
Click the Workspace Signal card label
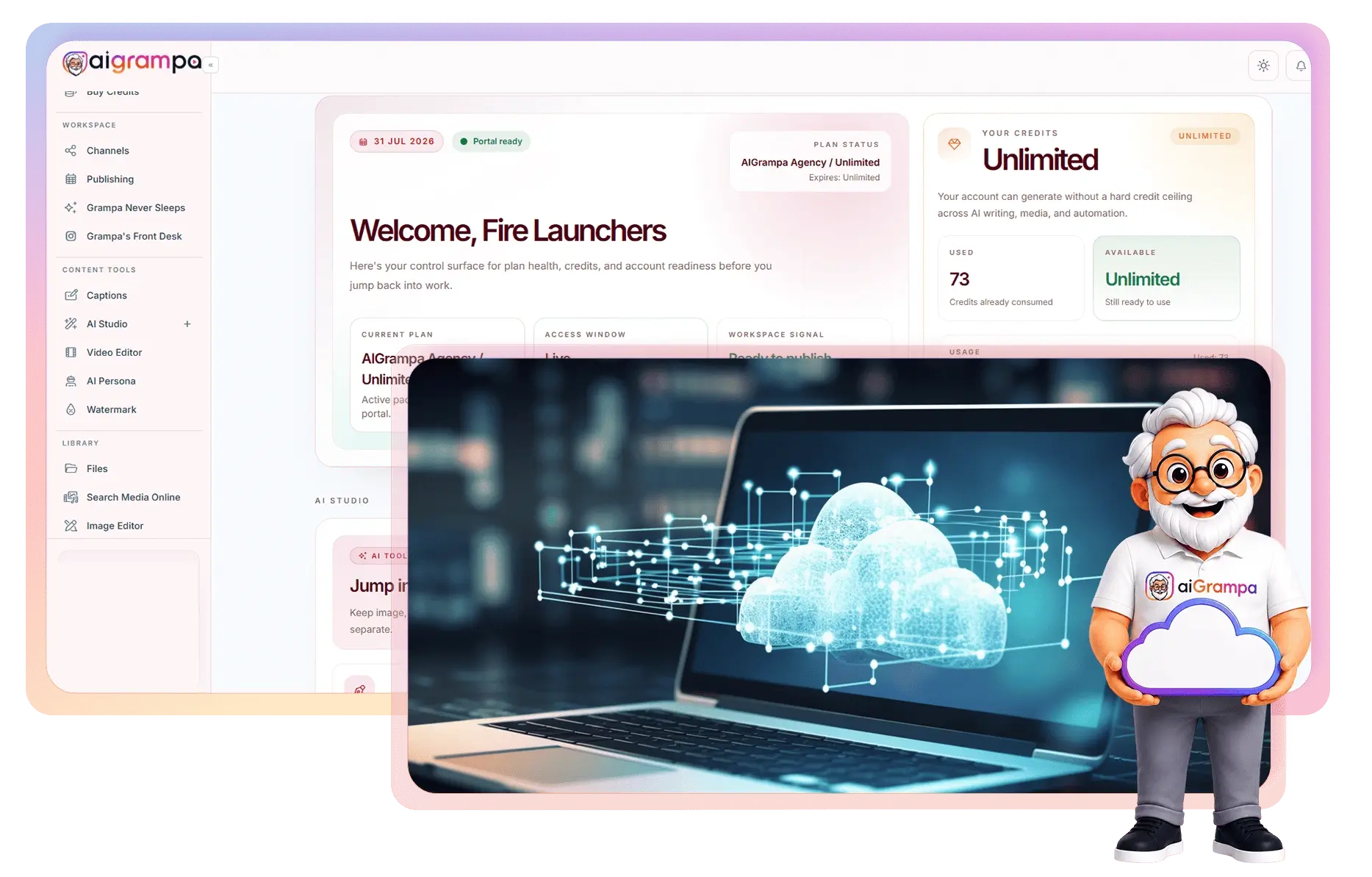pyautogui.click(x=776, y=334)
